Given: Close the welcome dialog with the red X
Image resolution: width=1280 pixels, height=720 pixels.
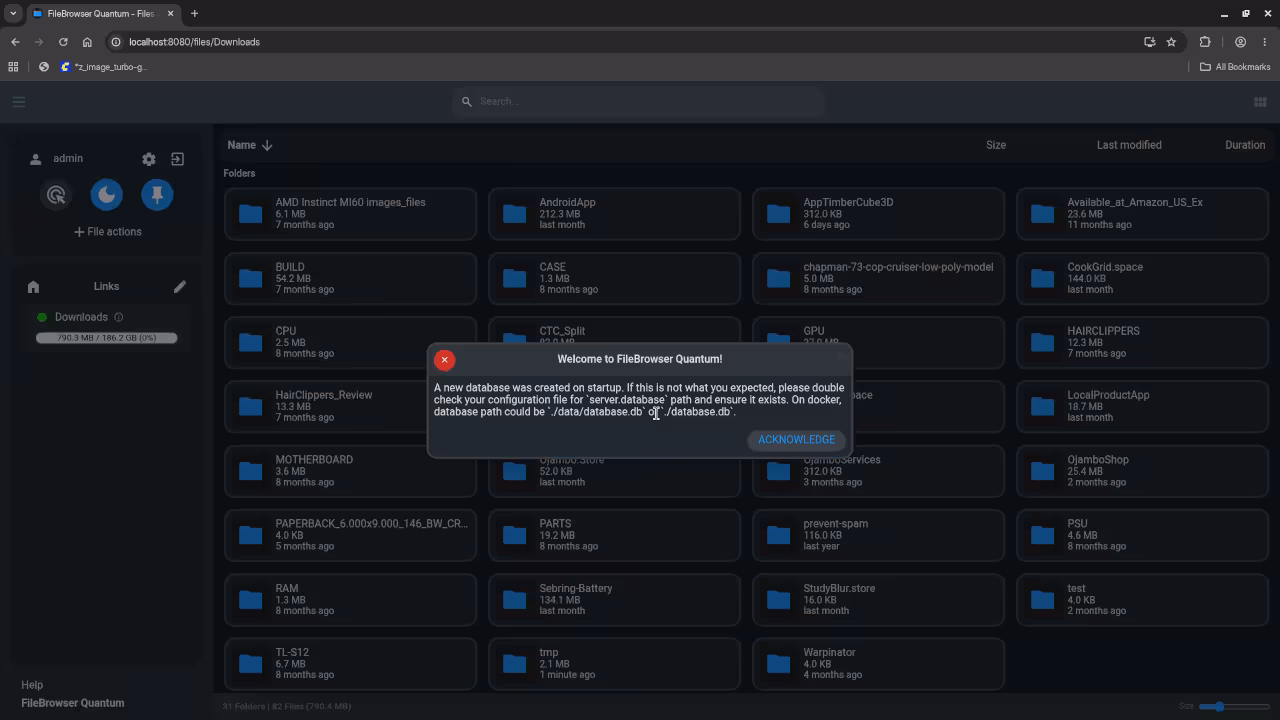Looking at the screenshot, I should point(445,360).
